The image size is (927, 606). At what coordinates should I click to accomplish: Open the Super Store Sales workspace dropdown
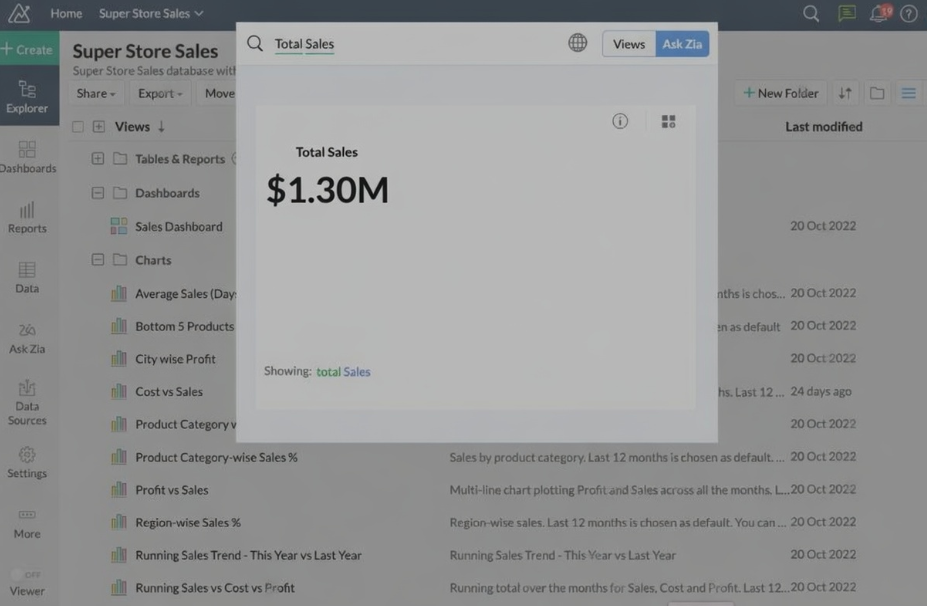tap(151, 13)
